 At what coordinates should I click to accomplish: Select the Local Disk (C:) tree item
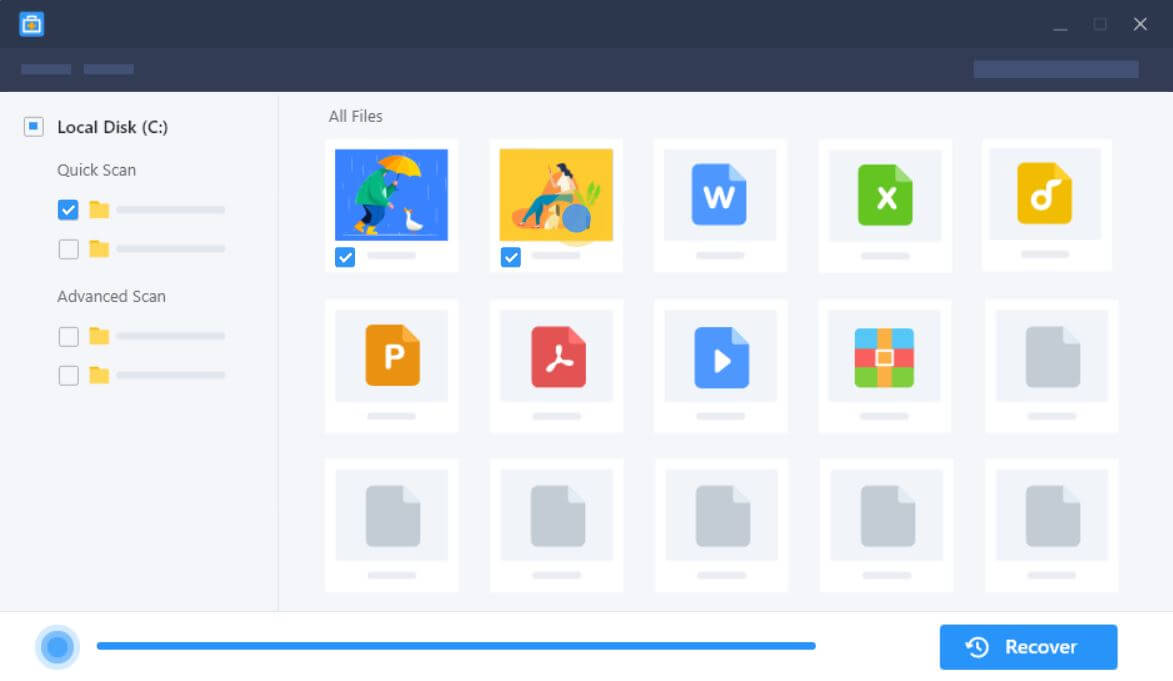(112, 127)
